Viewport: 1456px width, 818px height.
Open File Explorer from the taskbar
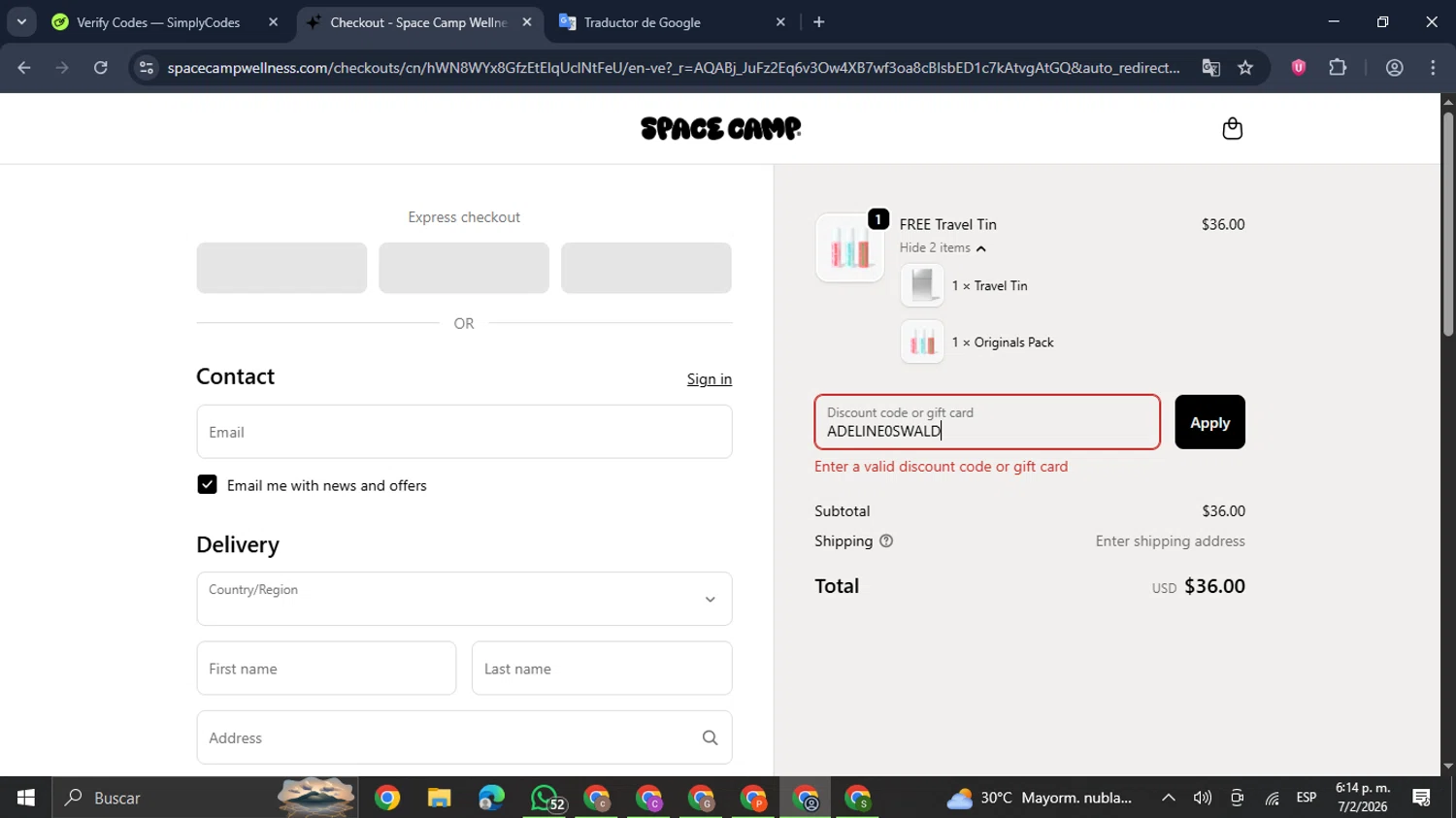click(x=439, y=798)
